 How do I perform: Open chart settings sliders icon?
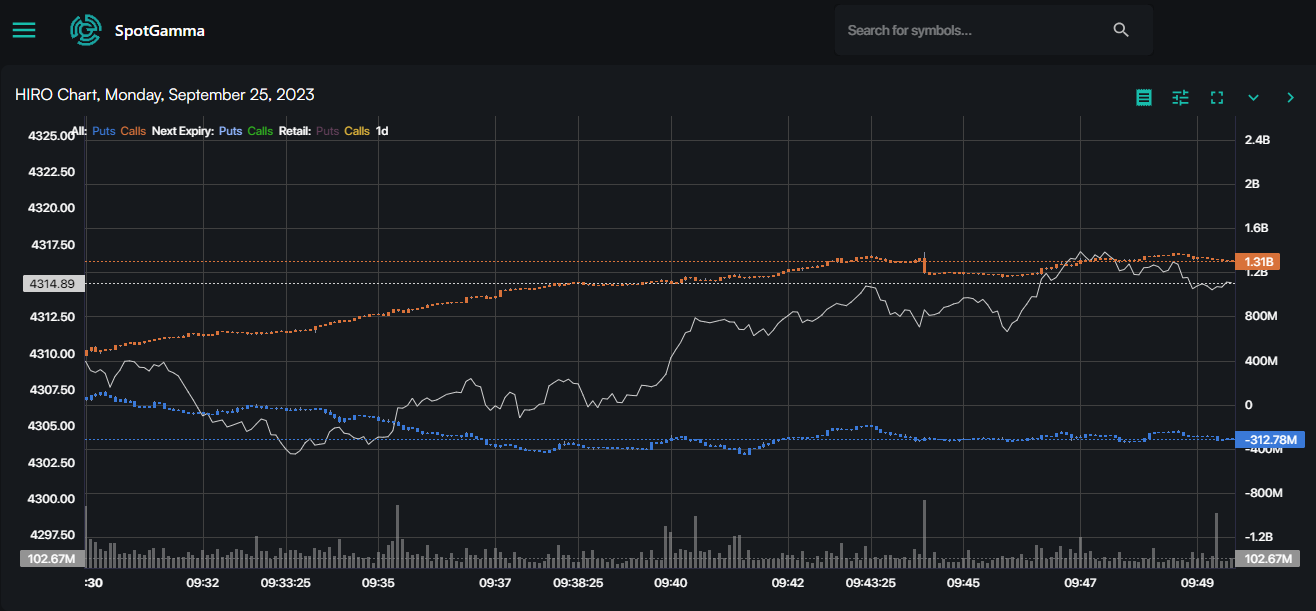[1181, 97]
